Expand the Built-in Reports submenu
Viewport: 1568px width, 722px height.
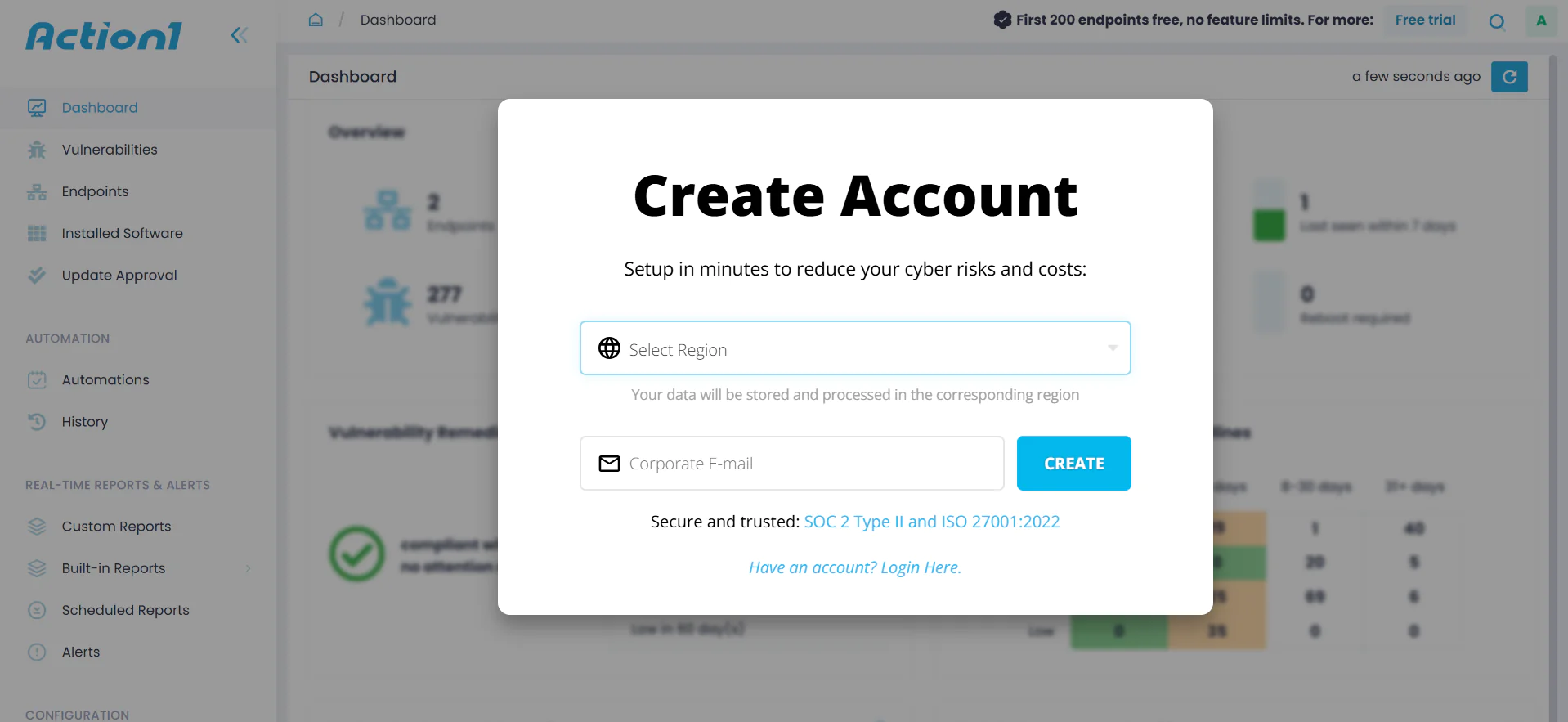(x=248, y=568)
